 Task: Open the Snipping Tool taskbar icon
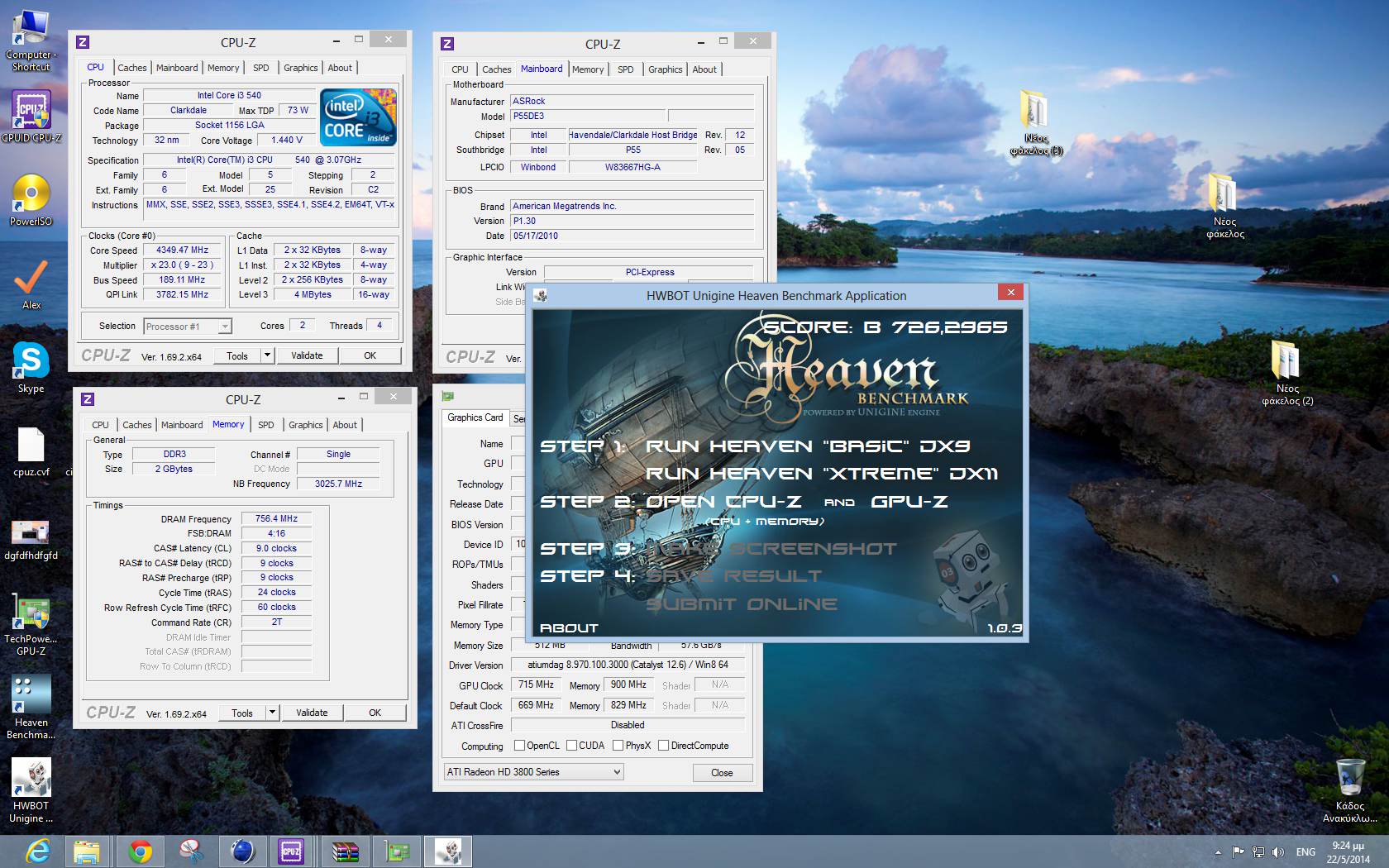pos(191,851)
